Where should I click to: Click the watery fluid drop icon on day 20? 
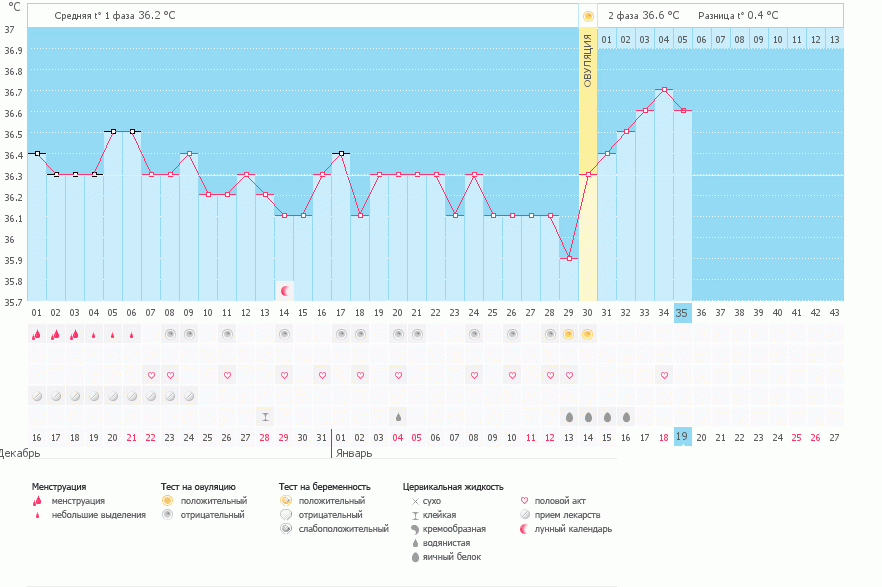tap(398, 416)
